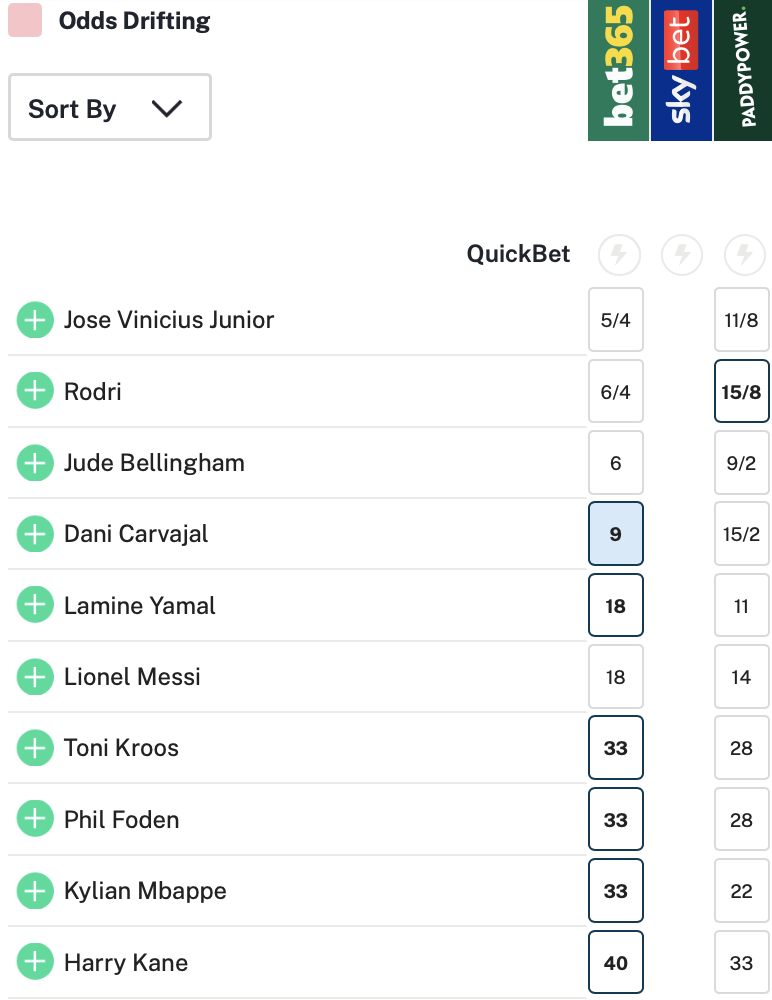Click the Odds Drifting pink color swatch

[25, 21]
